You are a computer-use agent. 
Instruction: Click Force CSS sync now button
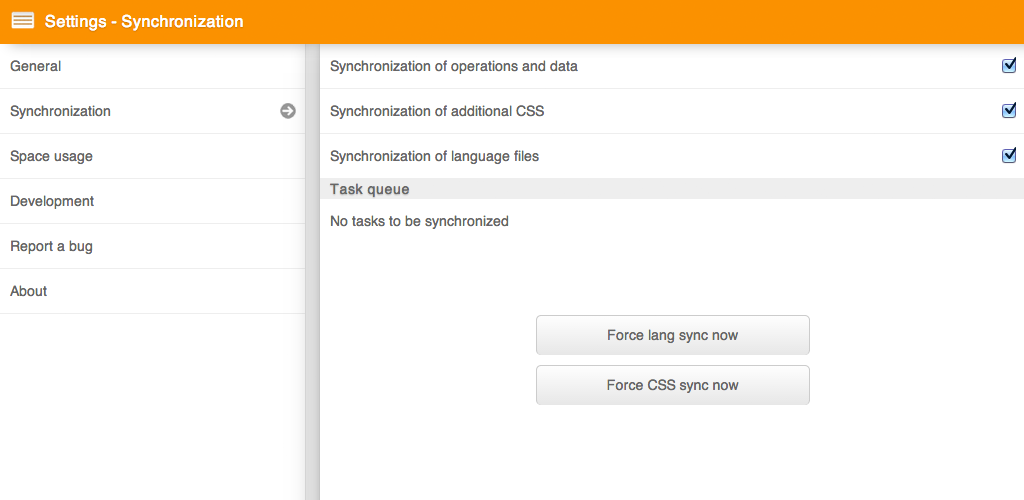click(673, 384)
